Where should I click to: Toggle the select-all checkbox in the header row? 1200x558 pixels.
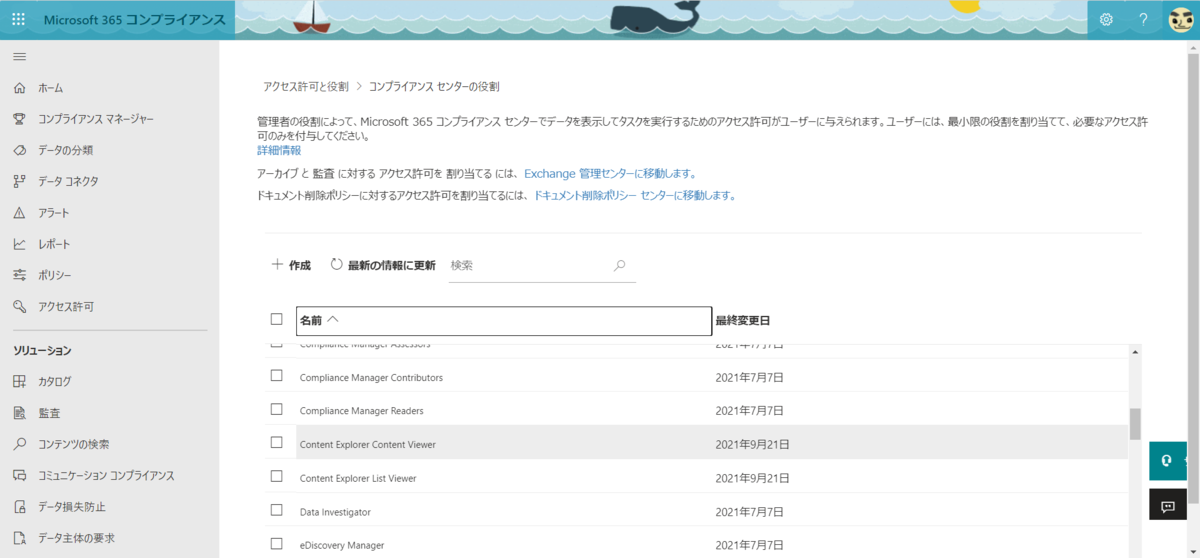[x=277, y=320]
